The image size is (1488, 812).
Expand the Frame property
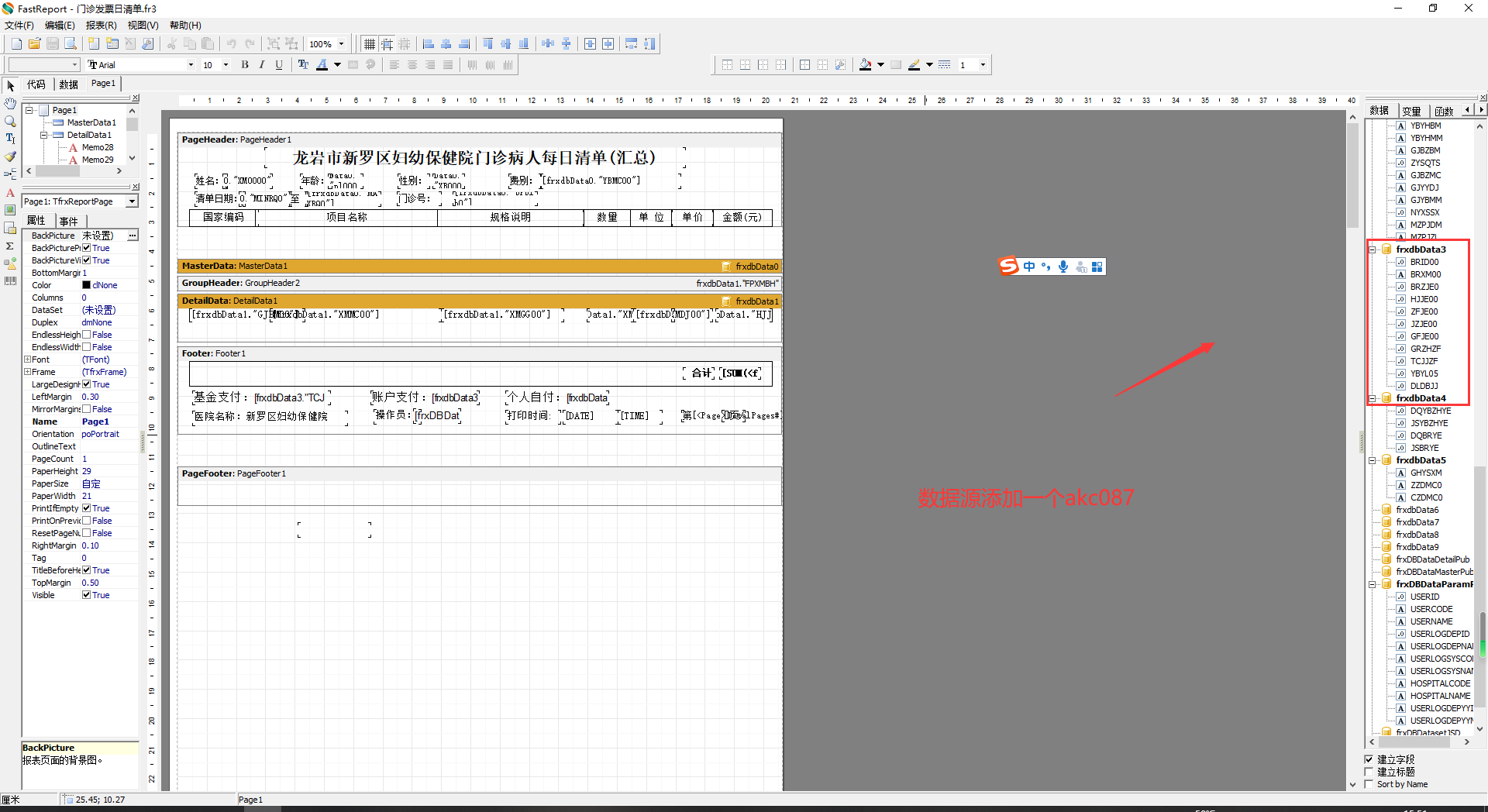coord(27,372)
